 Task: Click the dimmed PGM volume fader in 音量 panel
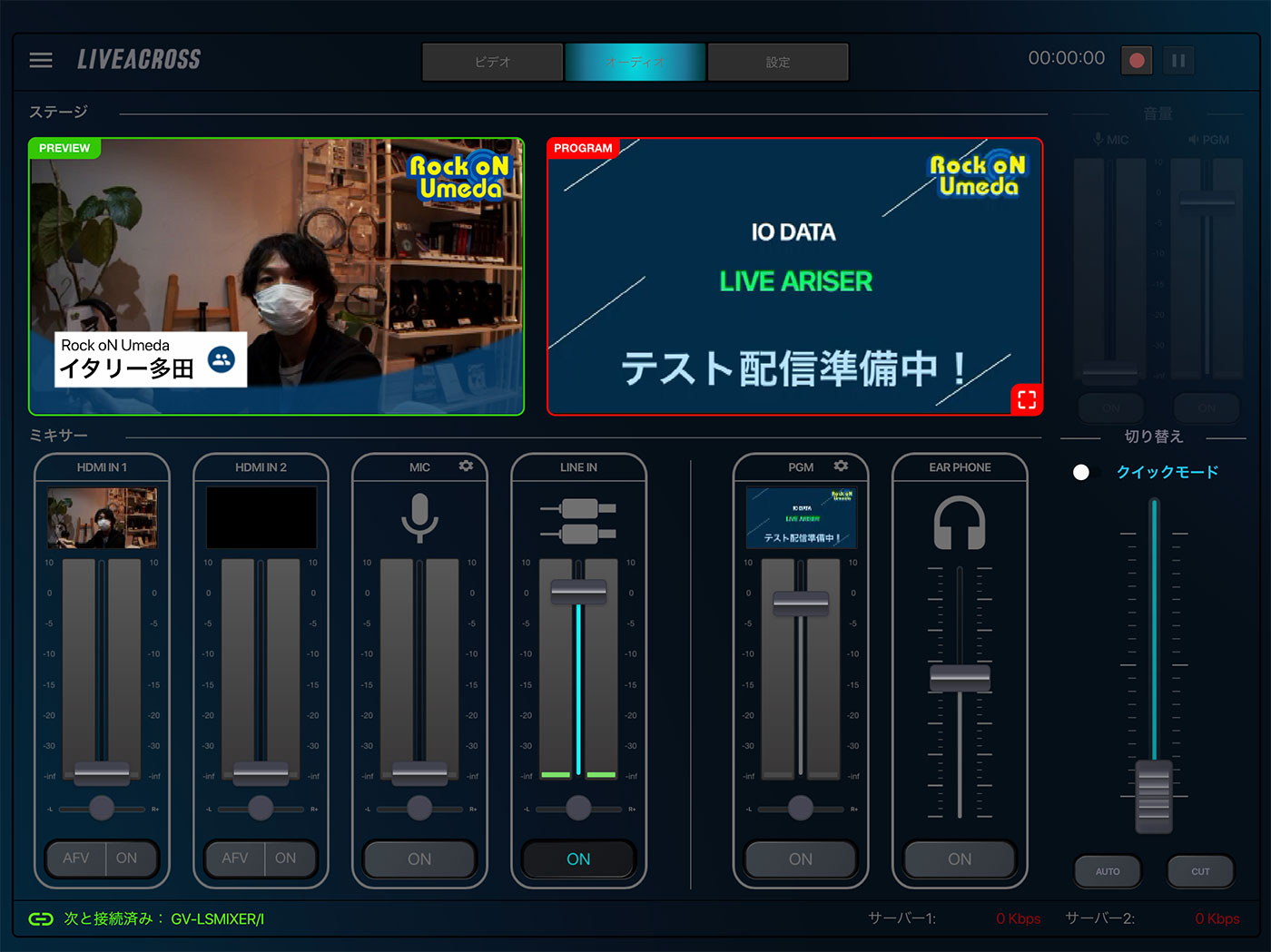tap(1207, 202)
